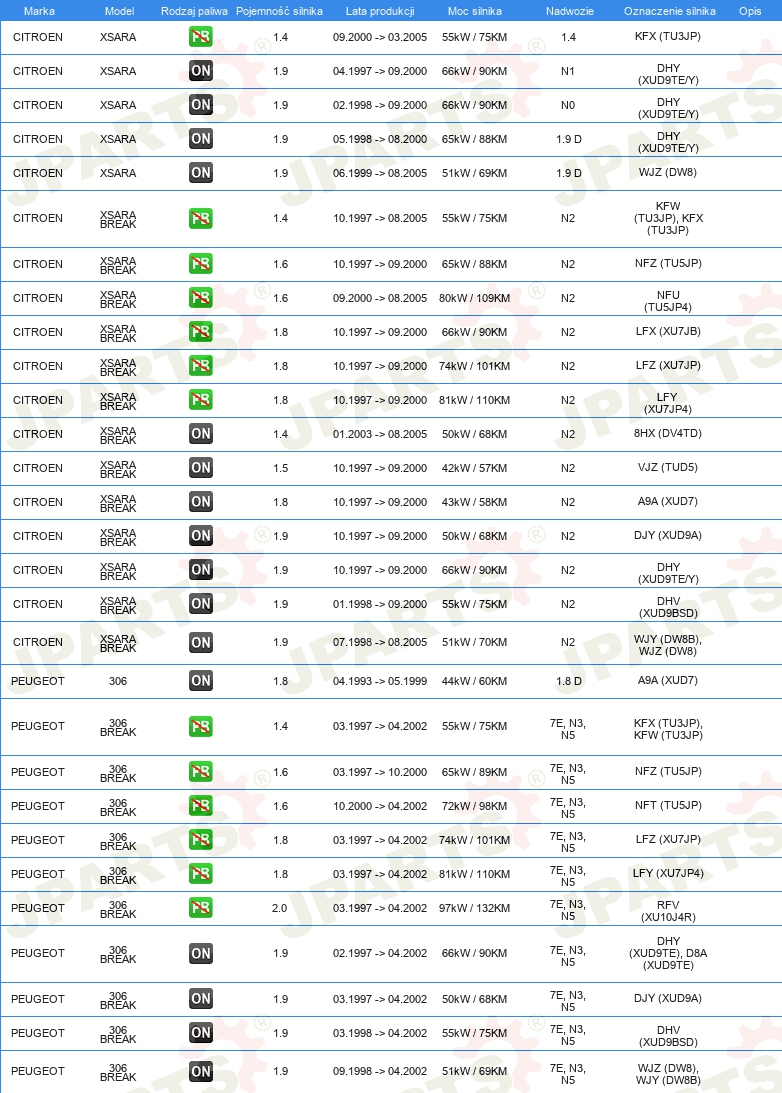Select the '10.2000 -> 04.2002' production years
The width and height of the screenshot is (782, 1093).
pyautogui.click(x=380, y=807)
